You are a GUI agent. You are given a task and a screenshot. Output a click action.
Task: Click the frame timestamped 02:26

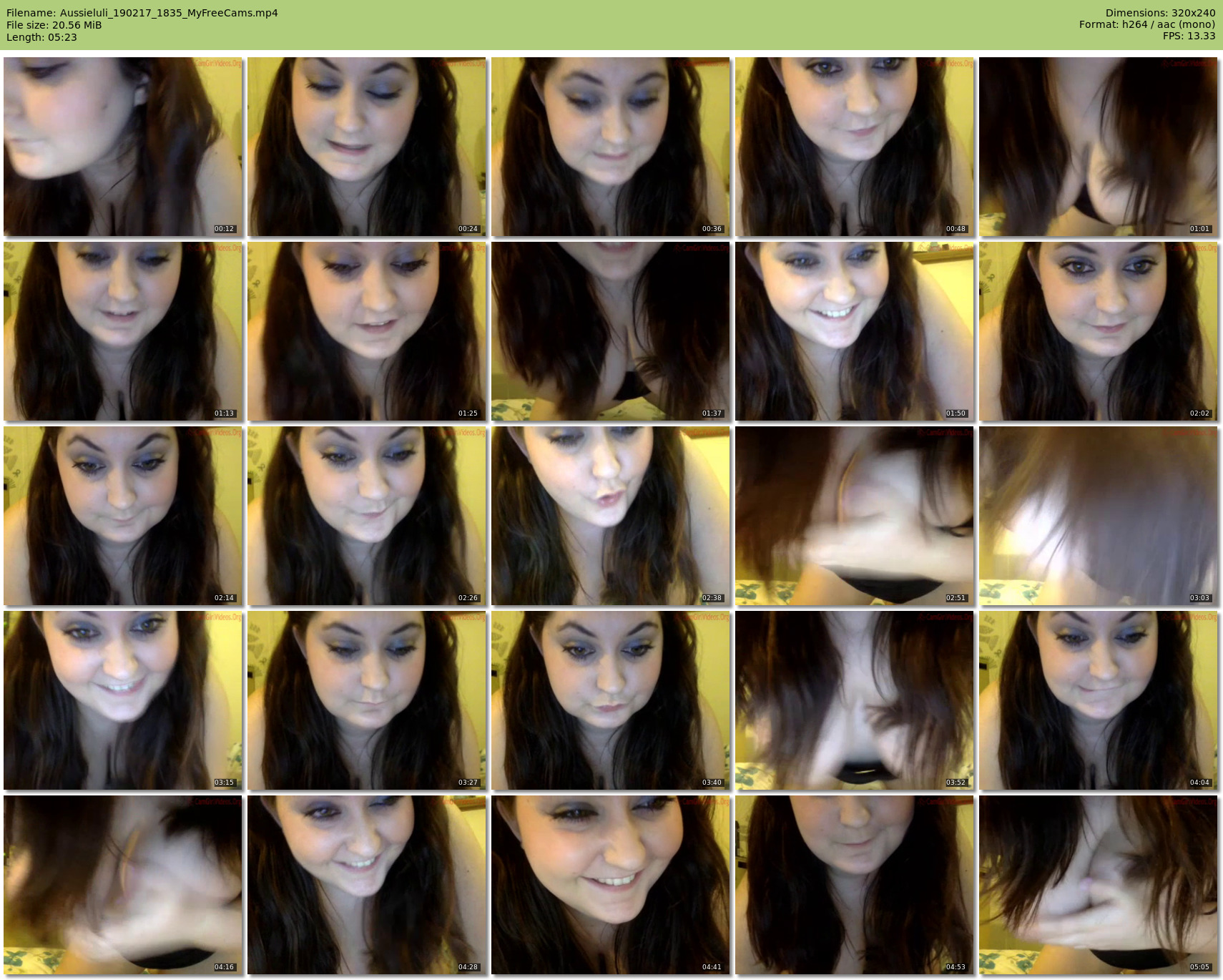click(x=367, y=516)
